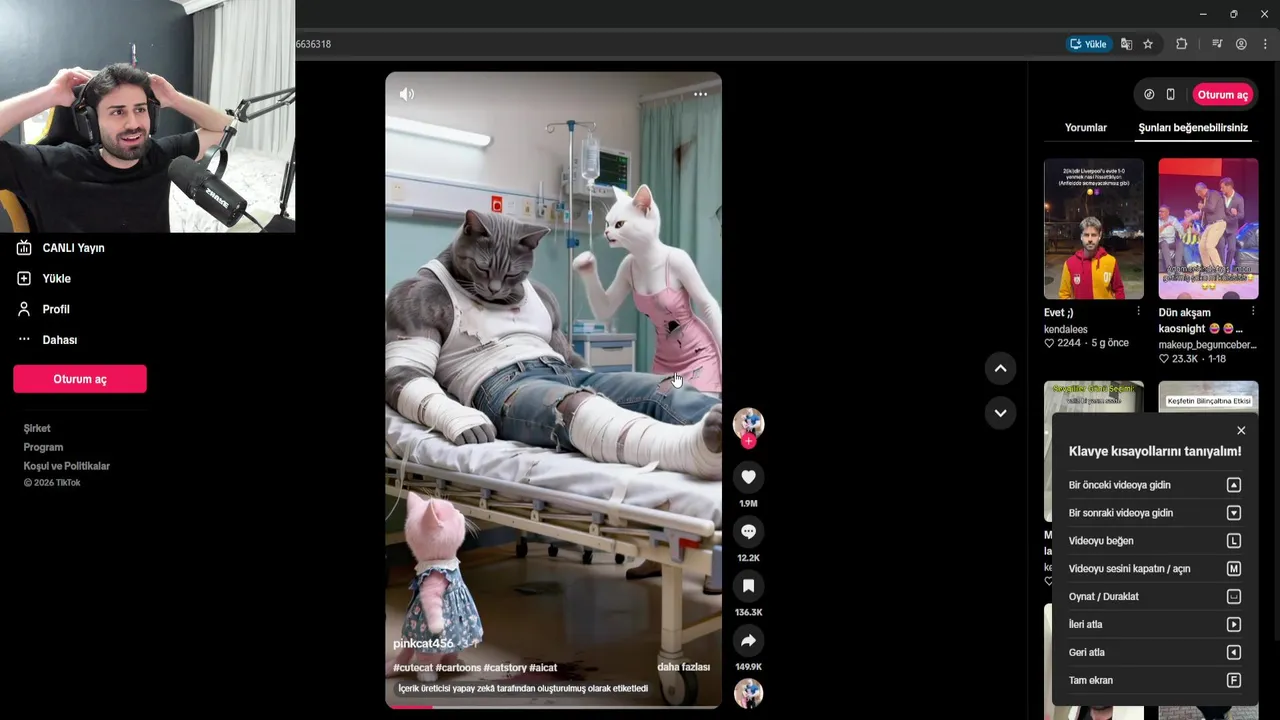Open the Program footer link

[43, 447]
